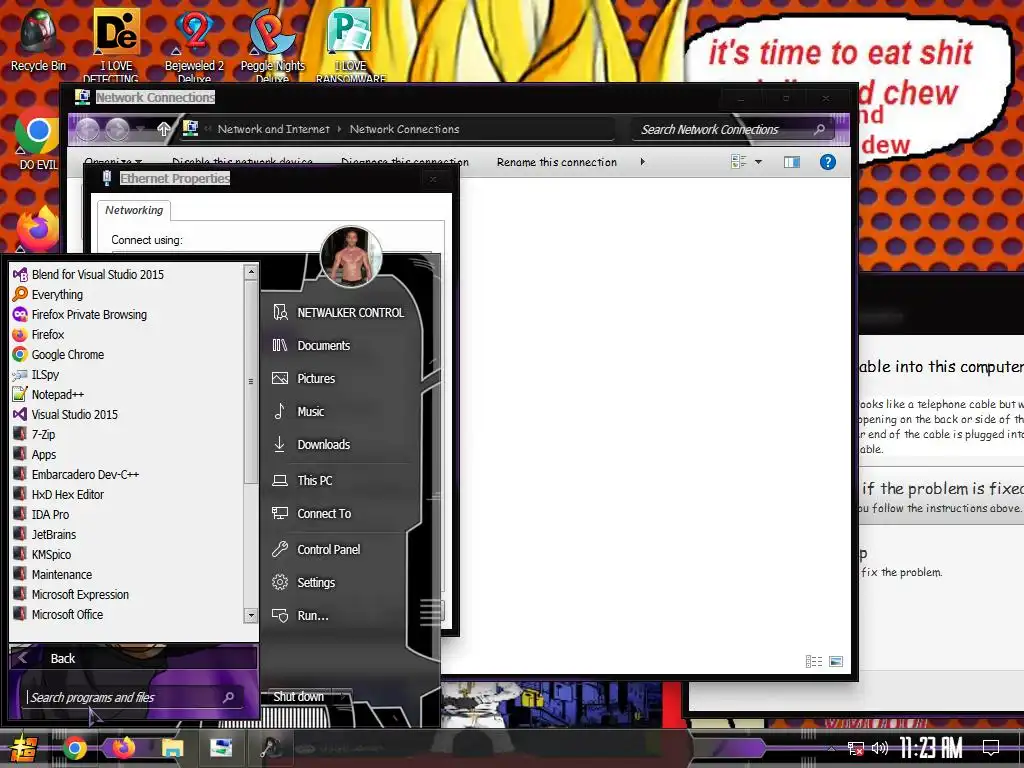Viewport: 1024px width, 768px height.
Task: Open Chrome from the taskbar
Action: (74, 748)
